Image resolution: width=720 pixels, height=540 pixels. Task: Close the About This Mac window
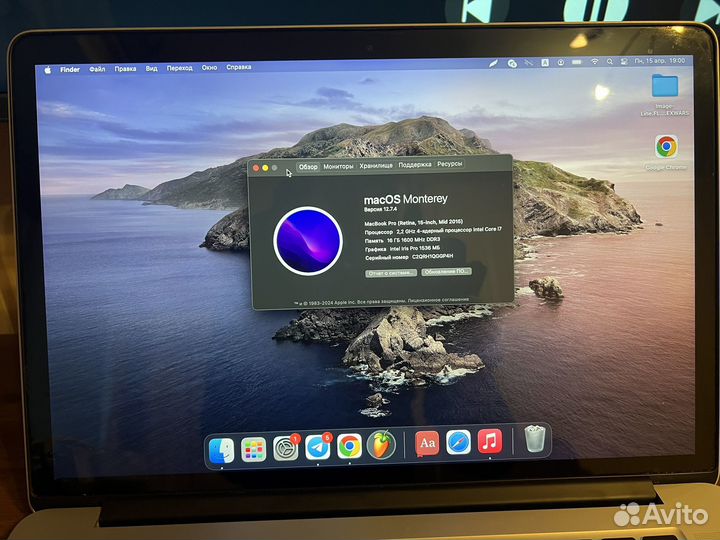(x=256, y=169)
